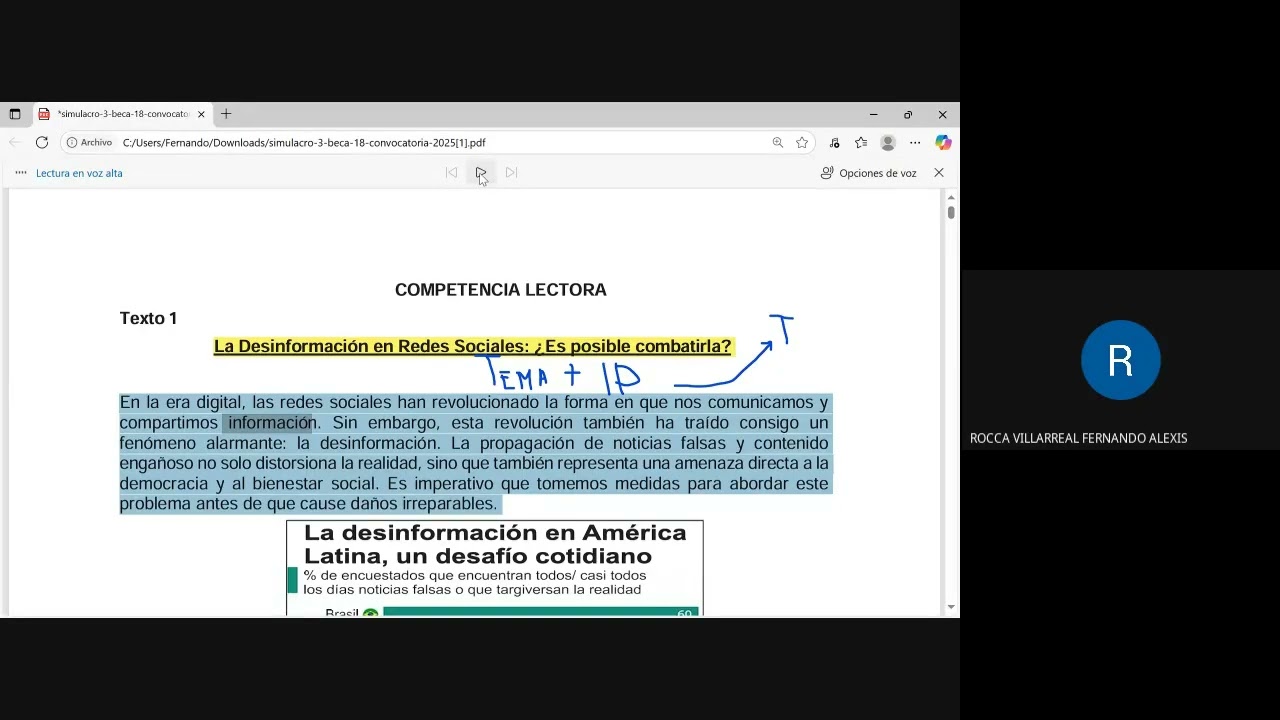Add this page to favorites
The height and width of the screenshot is (720, 1280).
[x=802, y=143]
